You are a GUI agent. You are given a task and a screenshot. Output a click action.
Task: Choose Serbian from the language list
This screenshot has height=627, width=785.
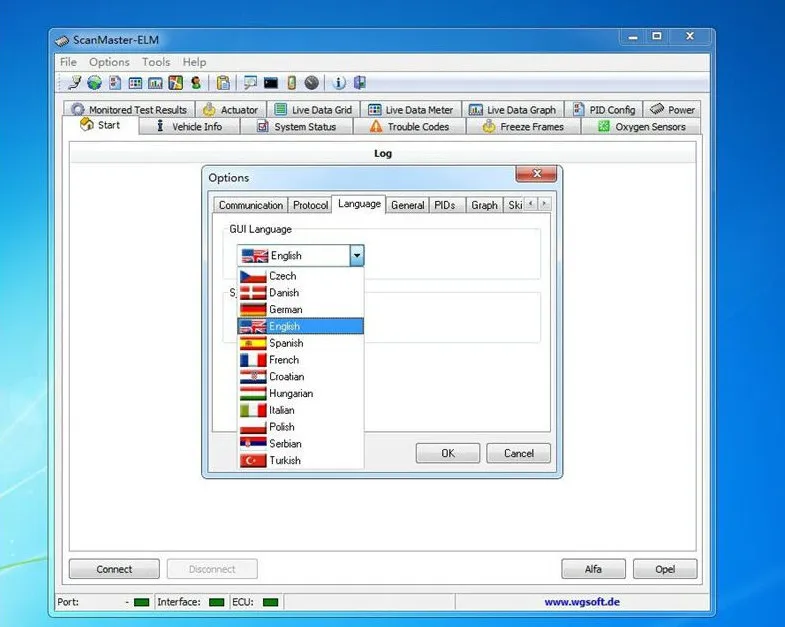click(300, 444)
